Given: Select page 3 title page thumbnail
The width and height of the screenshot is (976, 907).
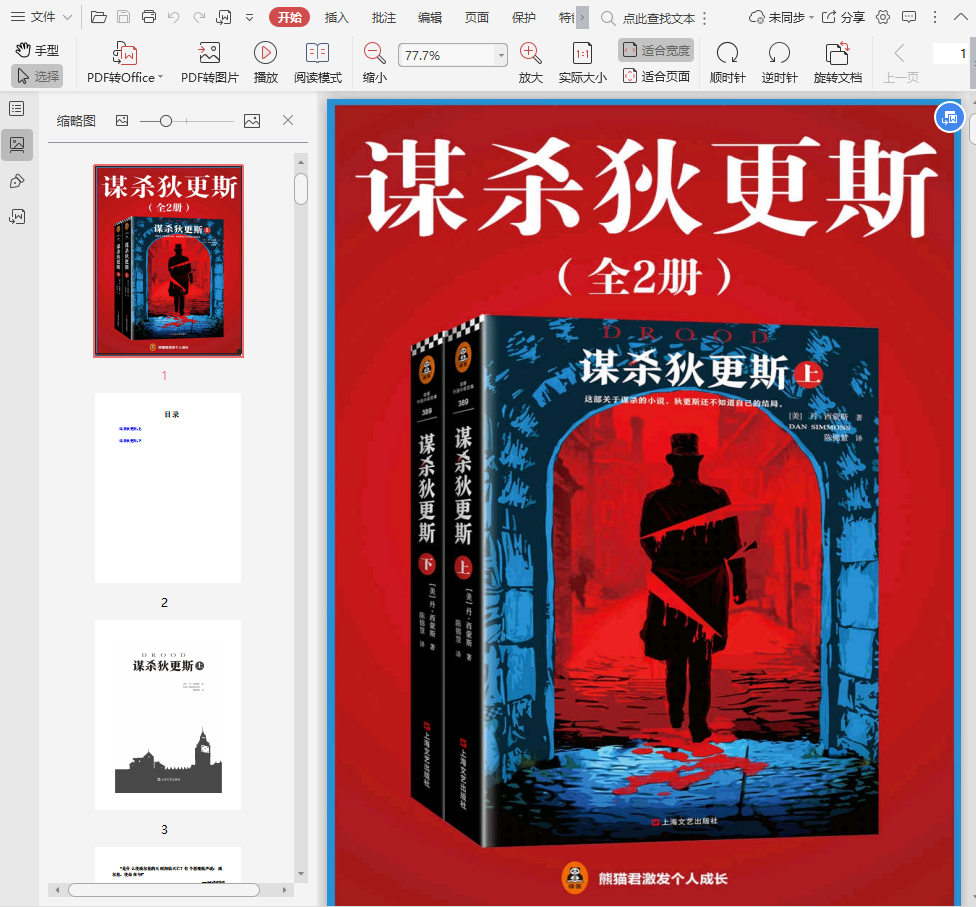Looking at the screenshot, I should tap(168, 715).
